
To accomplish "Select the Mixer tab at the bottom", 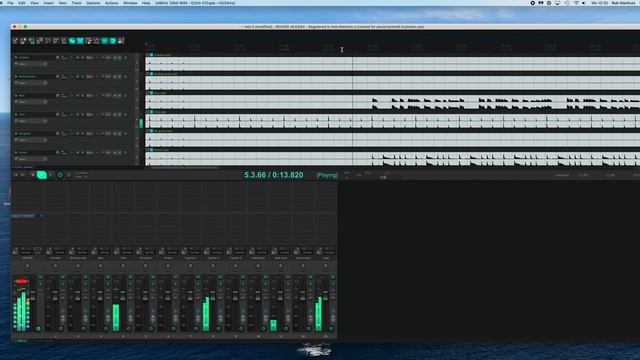I will (x=22, y=340).
